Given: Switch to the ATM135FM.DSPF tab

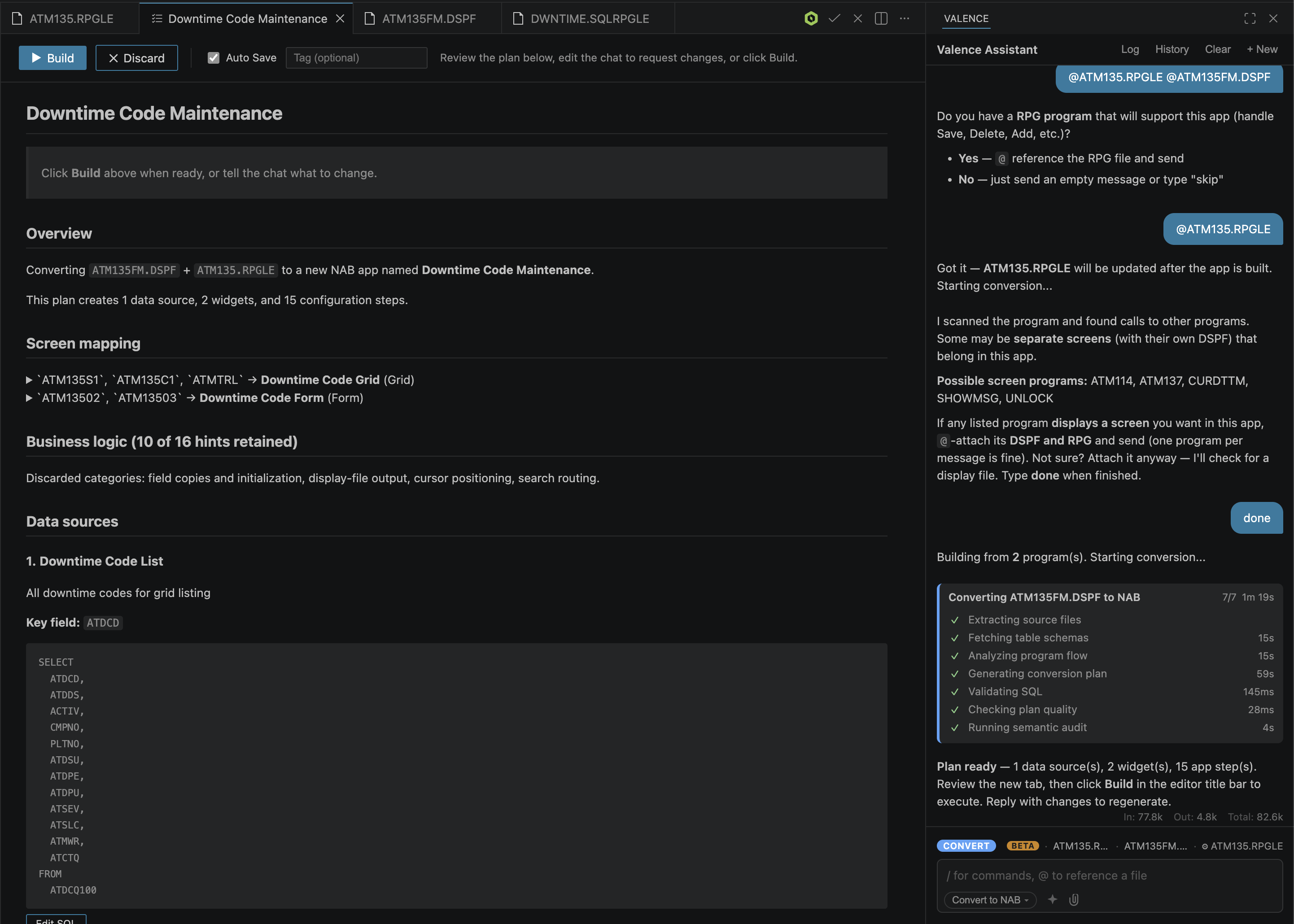Looking at the screenshot, I should tap(428, 19).
